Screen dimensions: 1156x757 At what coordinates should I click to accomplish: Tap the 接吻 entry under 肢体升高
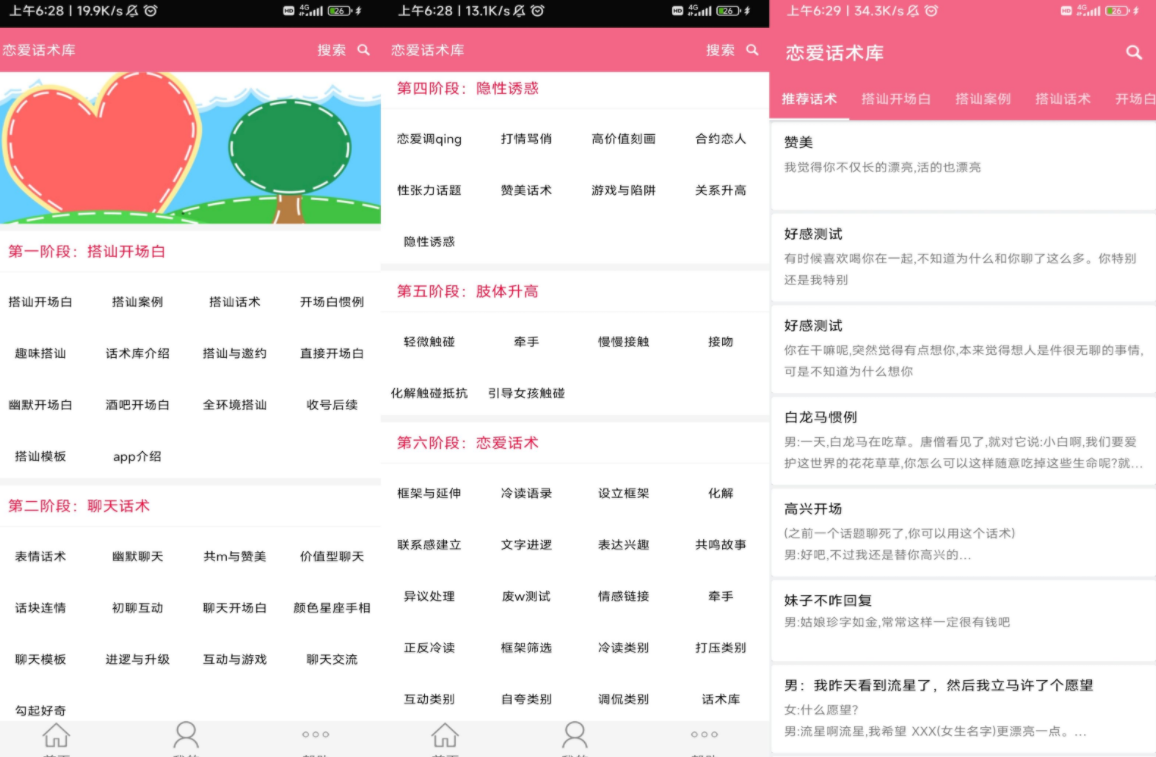tap(719, 341)
